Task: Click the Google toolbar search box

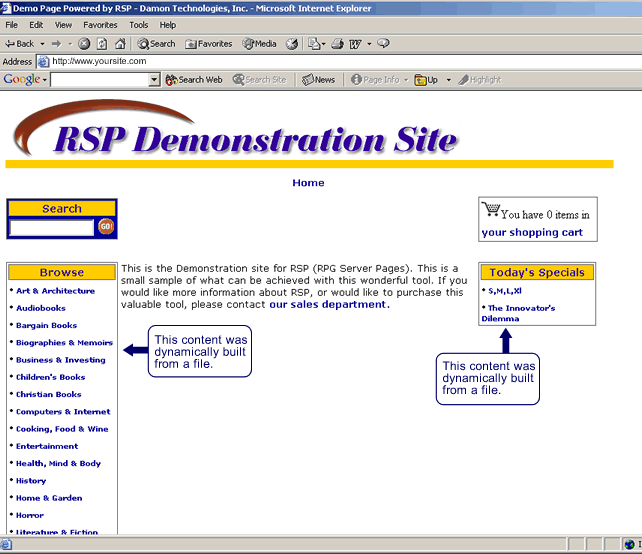Action: pyautogui.click(x=100, y=80)
